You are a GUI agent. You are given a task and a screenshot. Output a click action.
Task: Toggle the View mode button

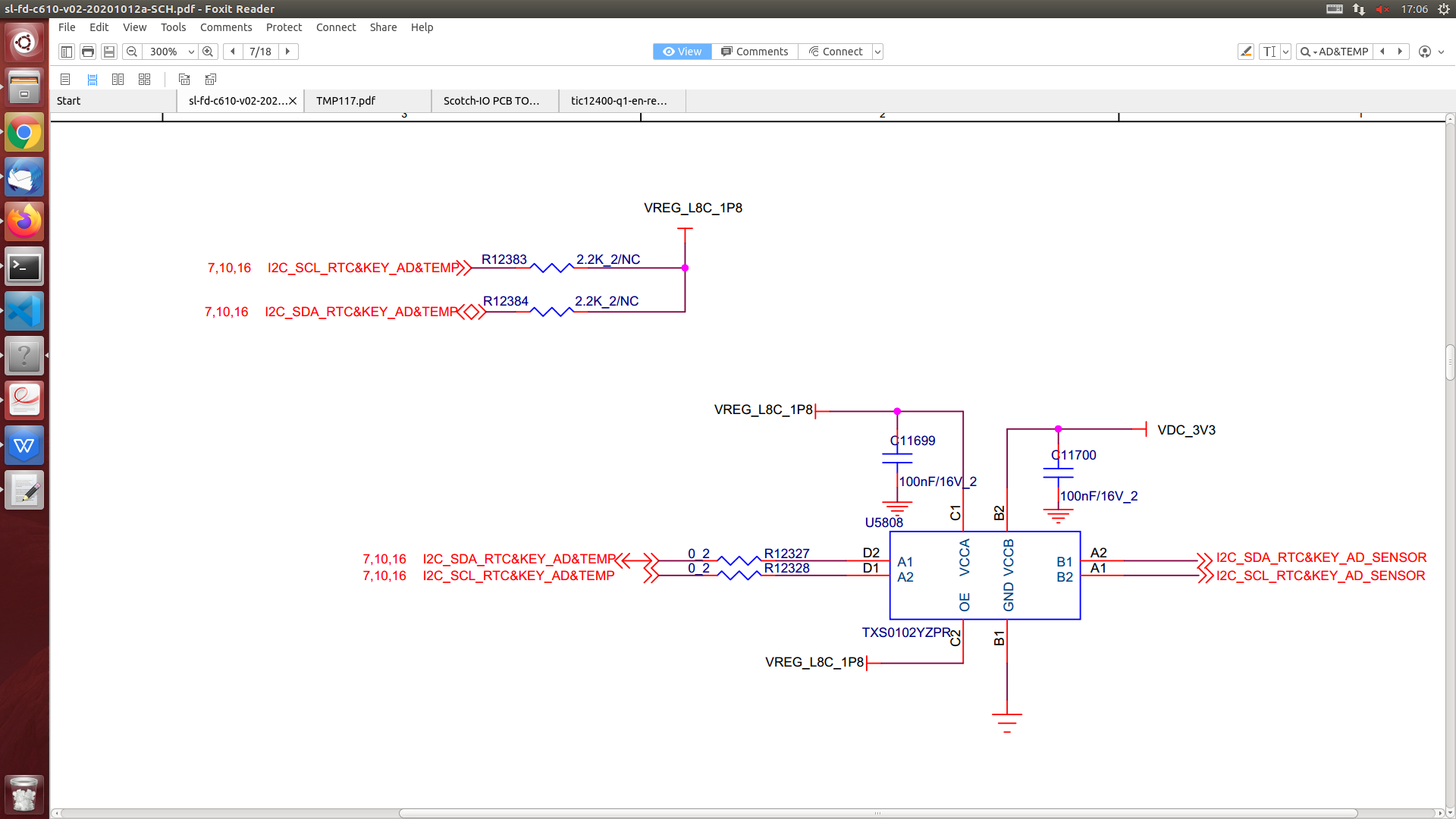pyautogui.click(x=682, y=52)
